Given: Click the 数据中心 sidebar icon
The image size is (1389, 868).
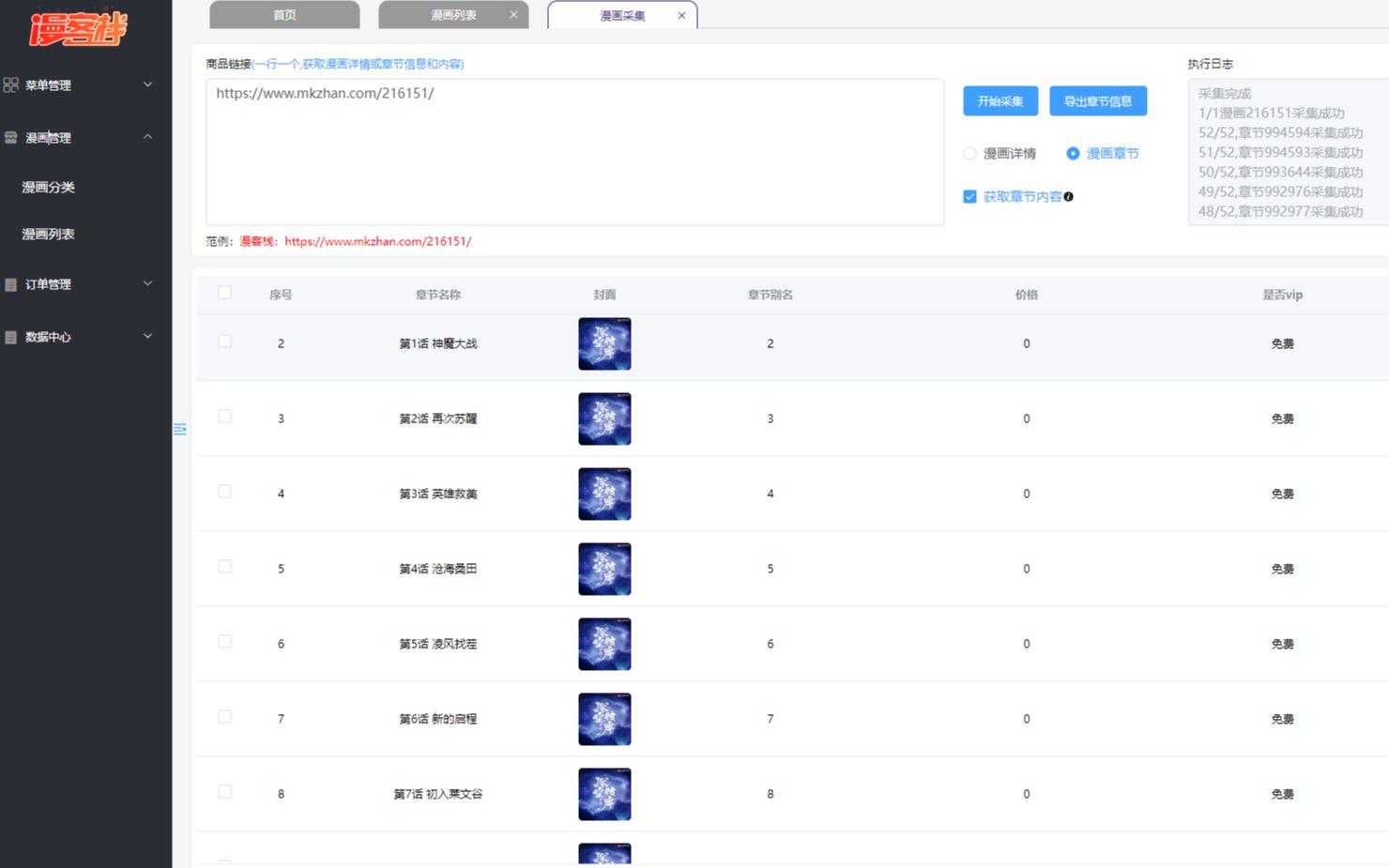Looking at the screenshot, I should pyautogui.click(x=11, y=337).
